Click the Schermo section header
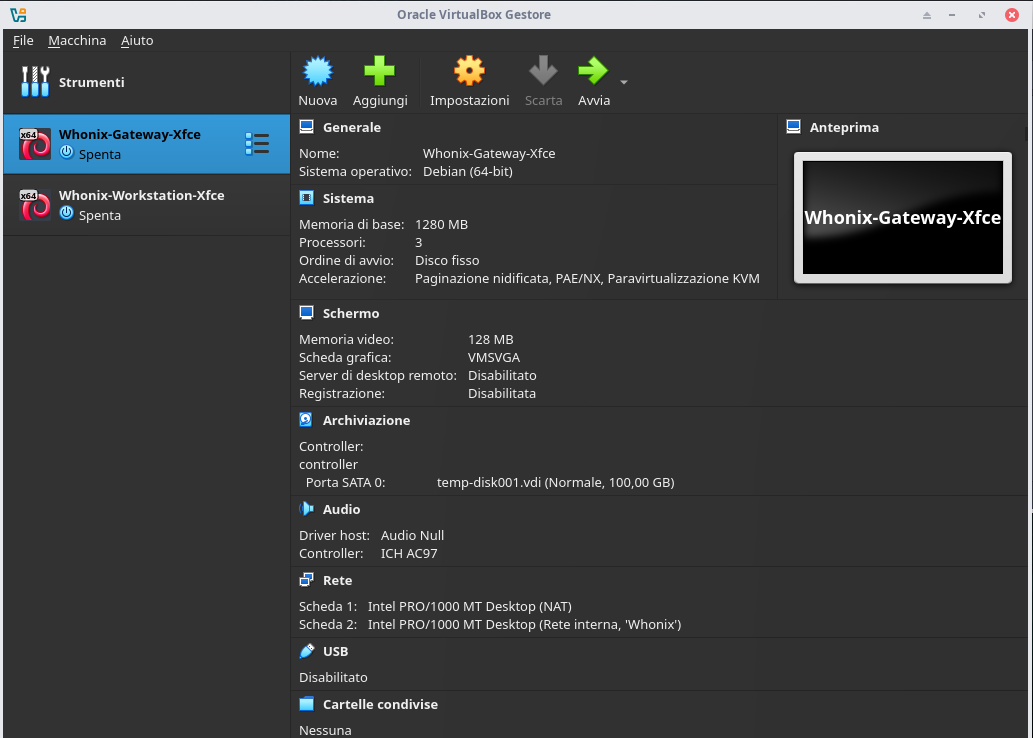This screenshot has height=738, width=1033. 350,313
